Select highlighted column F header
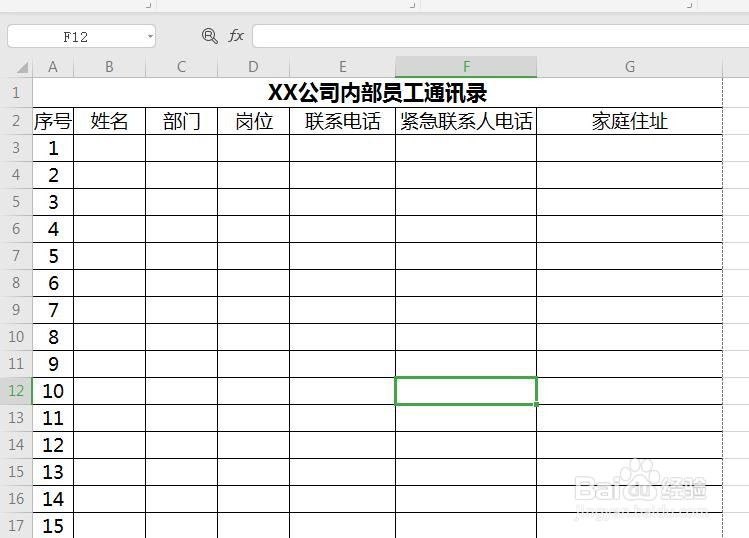The image size is (749, 538). pos(466,67)
